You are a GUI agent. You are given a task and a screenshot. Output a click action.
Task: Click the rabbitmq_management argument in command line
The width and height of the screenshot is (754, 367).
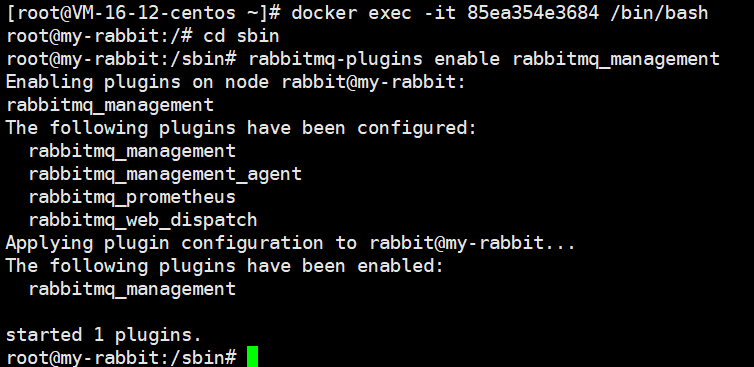coord(616,59)
